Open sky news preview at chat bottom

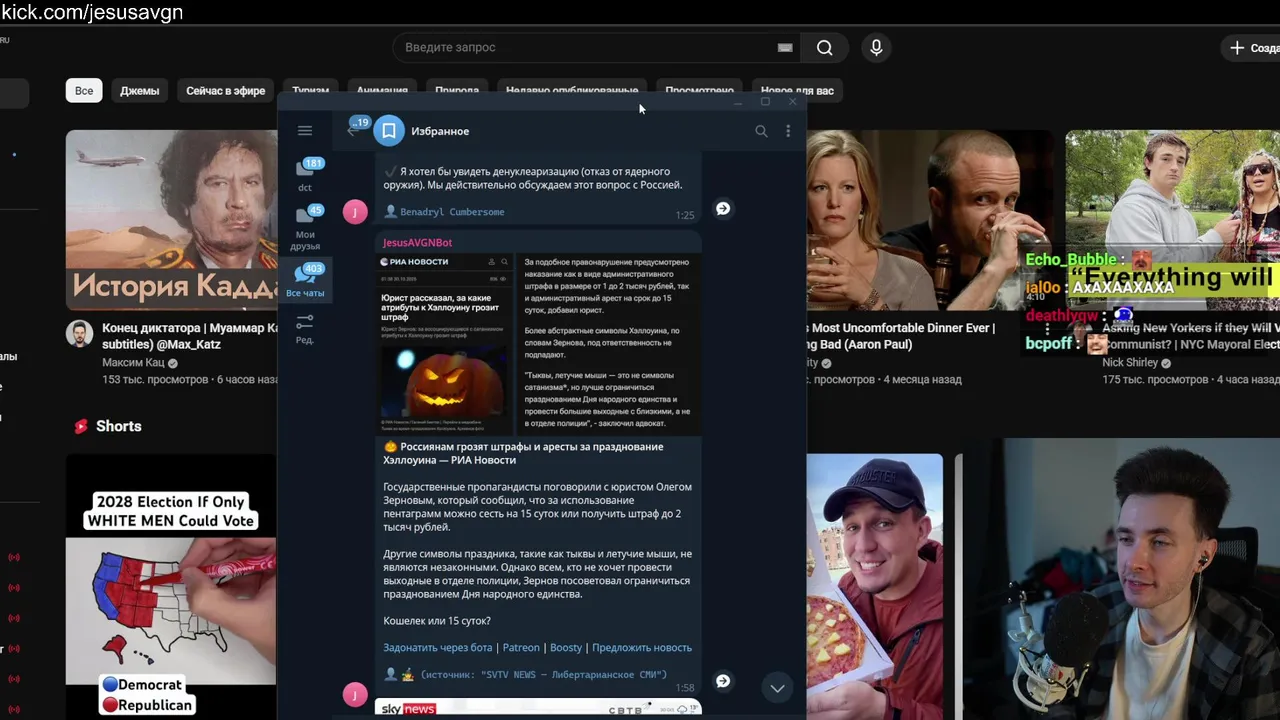pos(538,709)
